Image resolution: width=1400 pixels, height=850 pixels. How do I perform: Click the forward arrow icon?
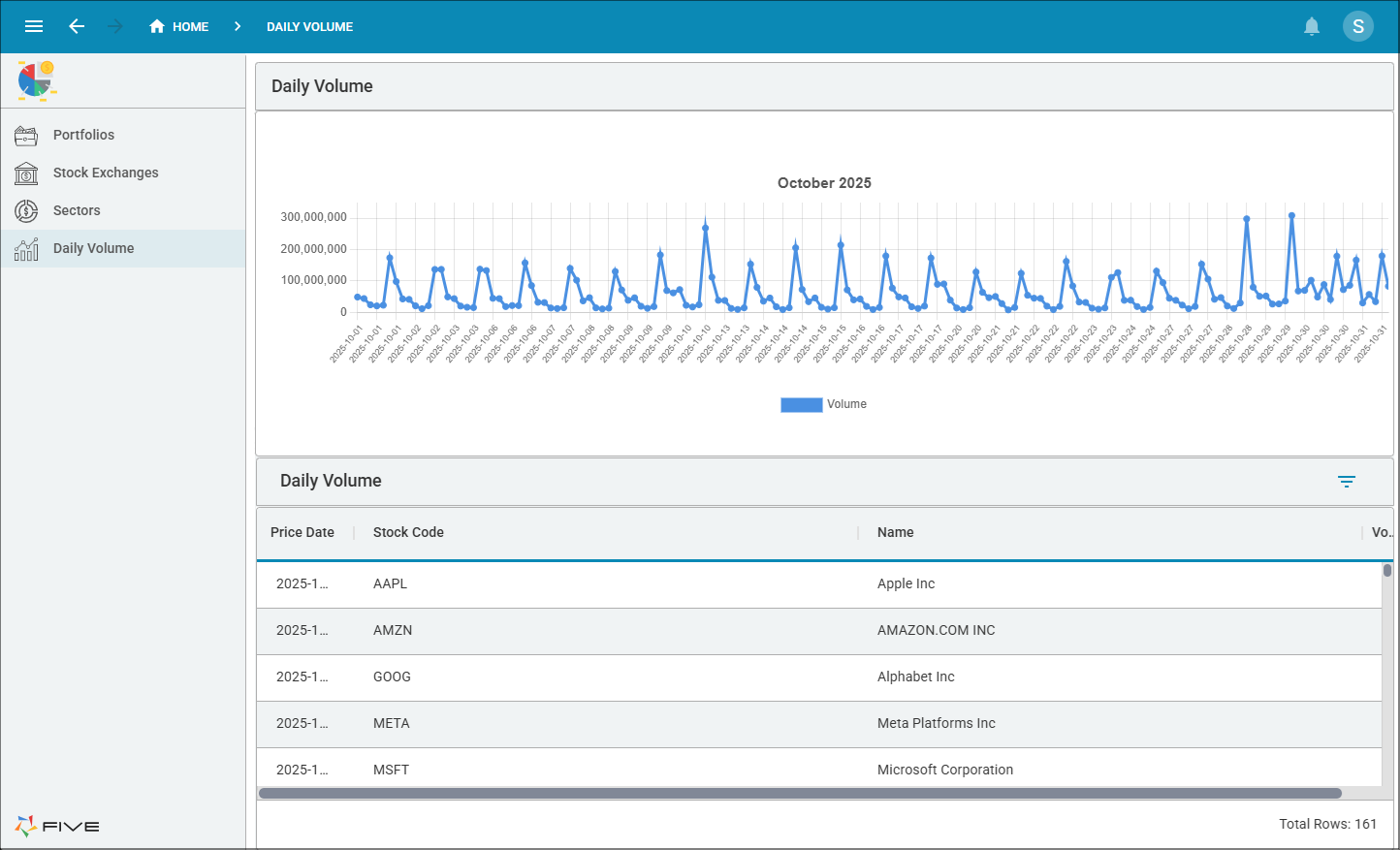tap(115, 26)
